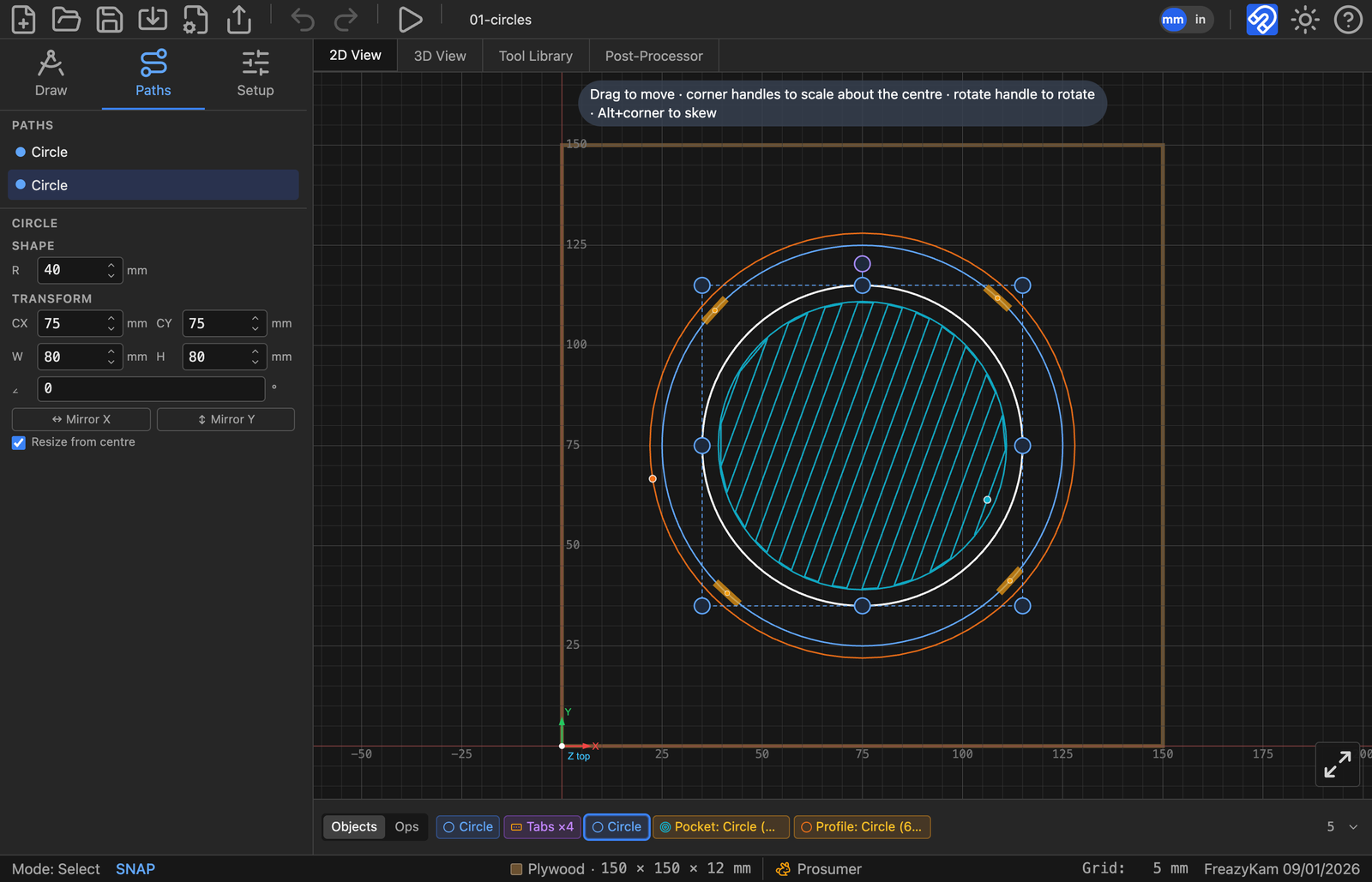Click the top-left corner scale handle

(x=702, y=285)
